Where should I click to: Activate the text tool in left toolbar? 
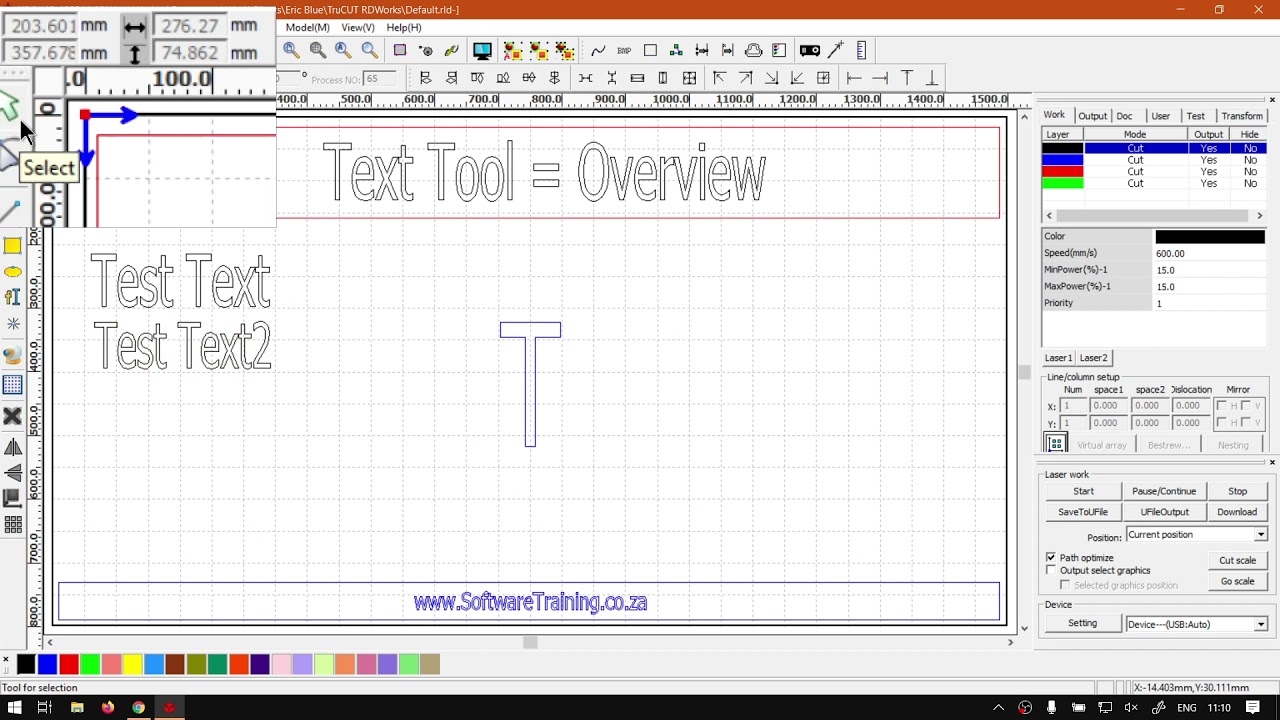12,297
